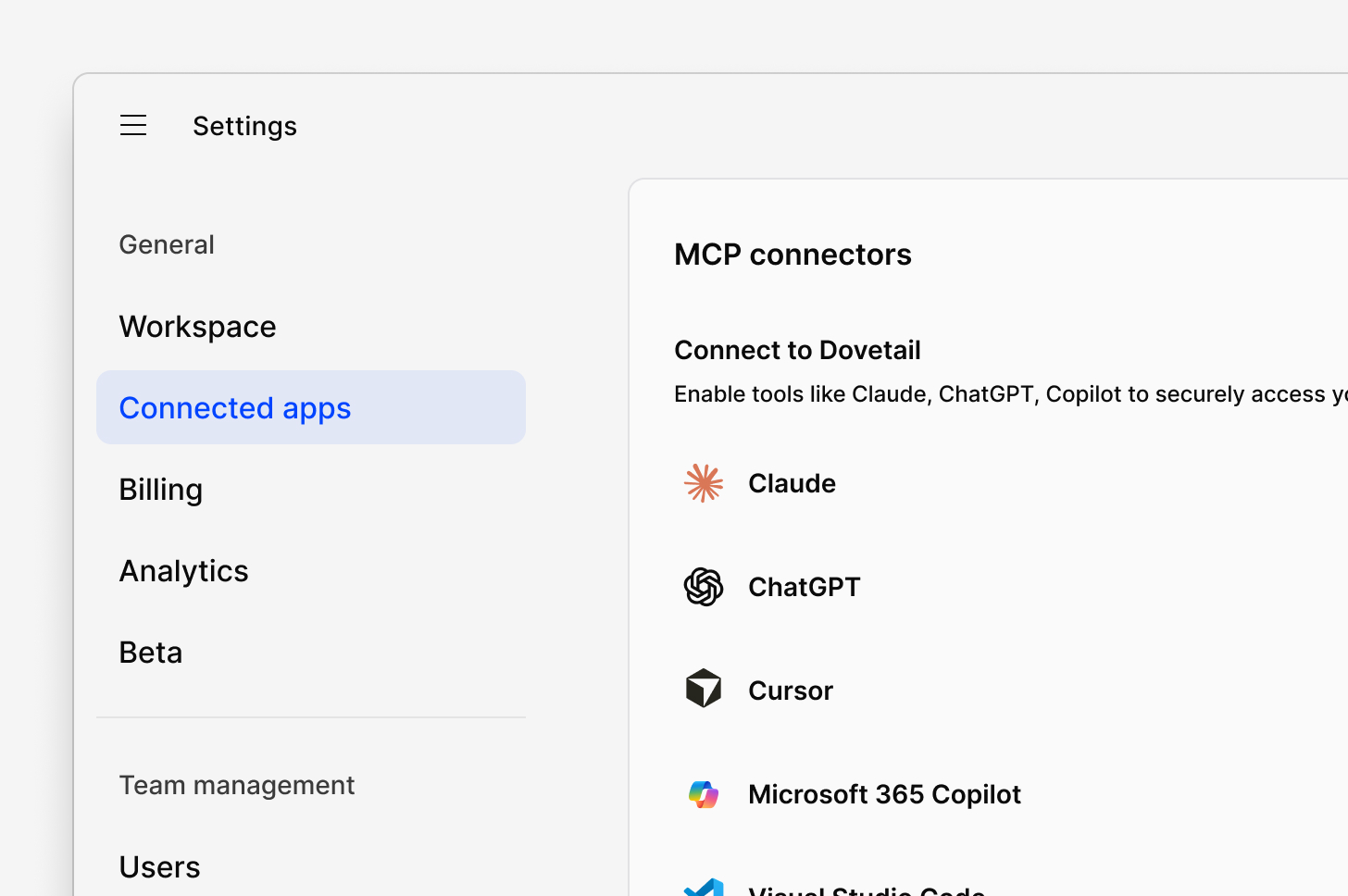
Task: Click the General section heading
Action: click(167, 244)
